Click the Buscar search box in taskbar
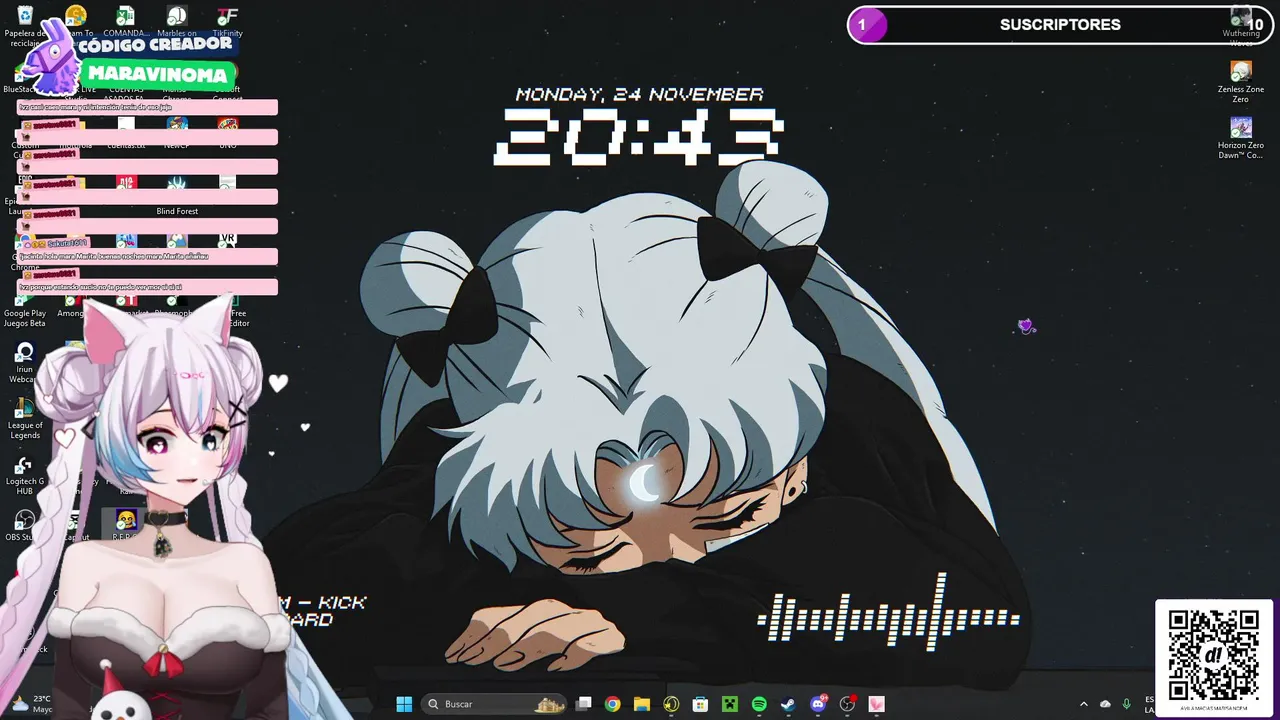This screenshot has height=720, width=1280. click(495, 704)
